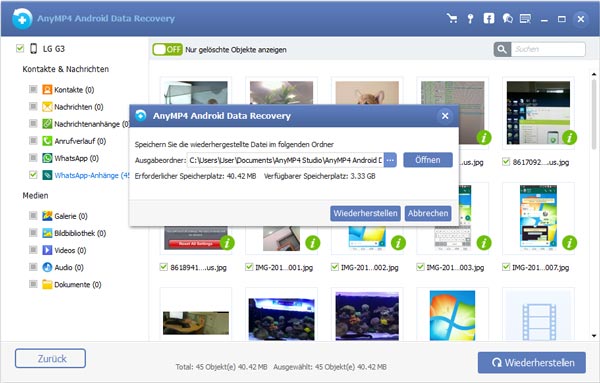Open the chat feedback icon
The height and width of the screenshot is (383, 600).
(507, 18)
